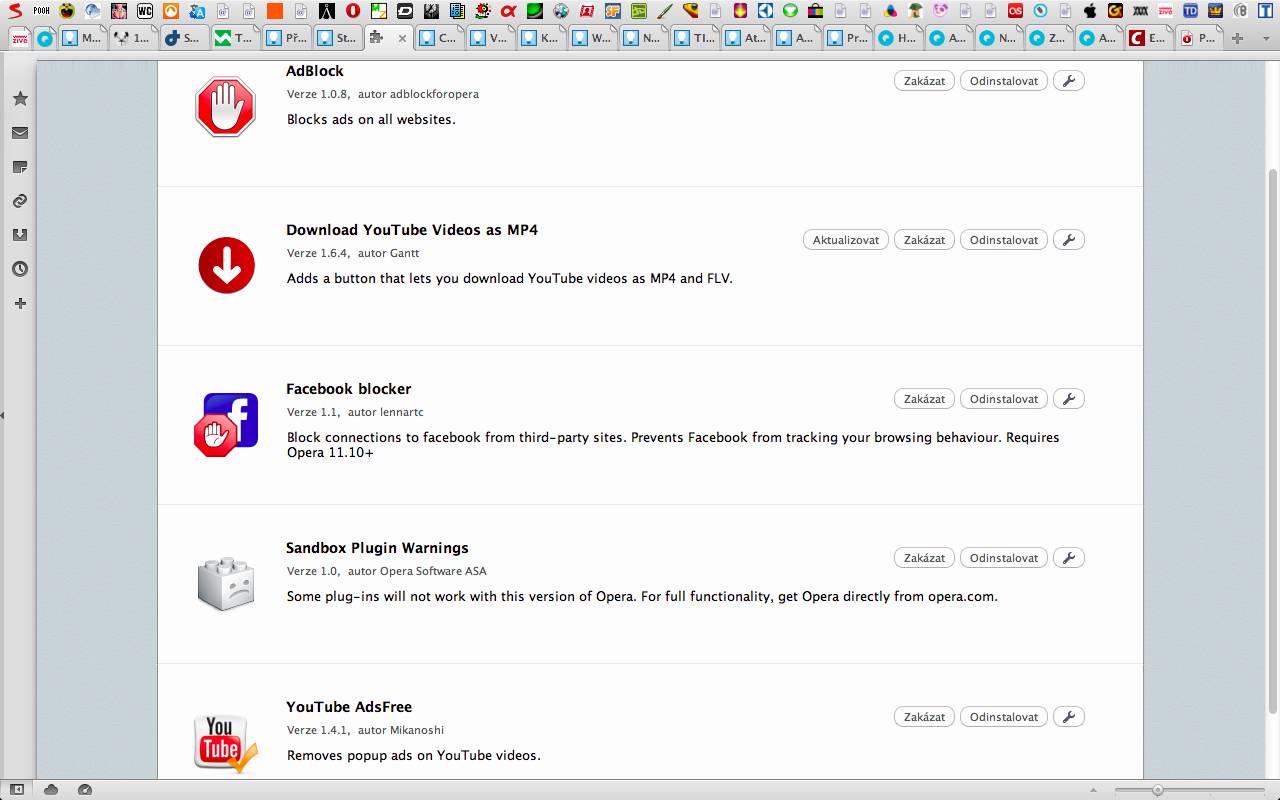
Task: Disable Sandbox Plugin Warnings extension
Action: click(x=924, y=558)
